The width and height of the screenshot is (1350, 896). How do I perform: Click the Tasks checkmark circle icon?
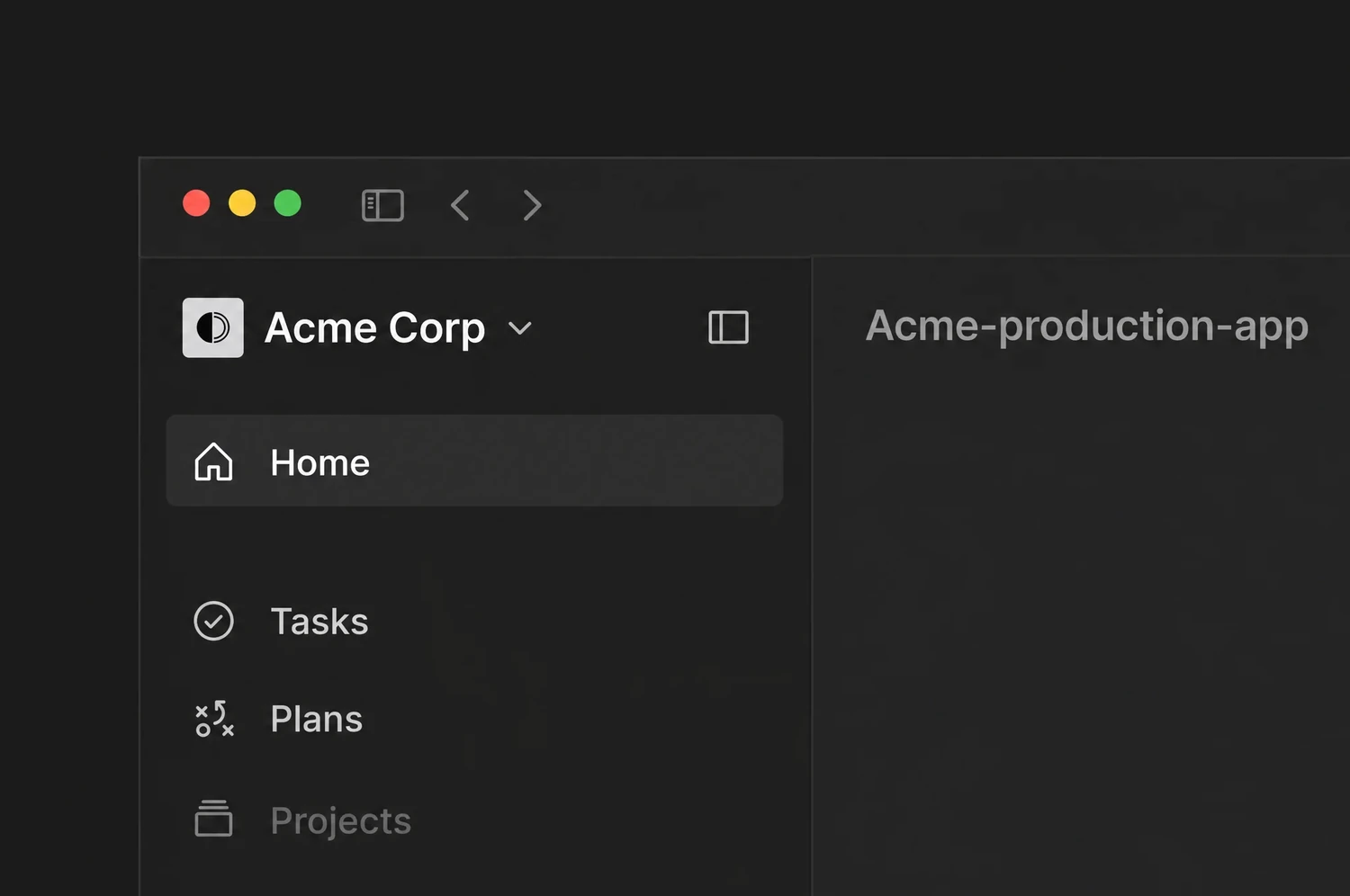coord(213,621)
